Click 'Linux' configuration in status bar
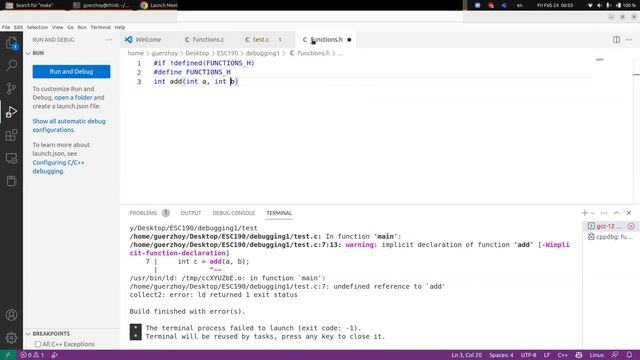The height and width of the screenshot is (360, 640). (x=596, y=355)
